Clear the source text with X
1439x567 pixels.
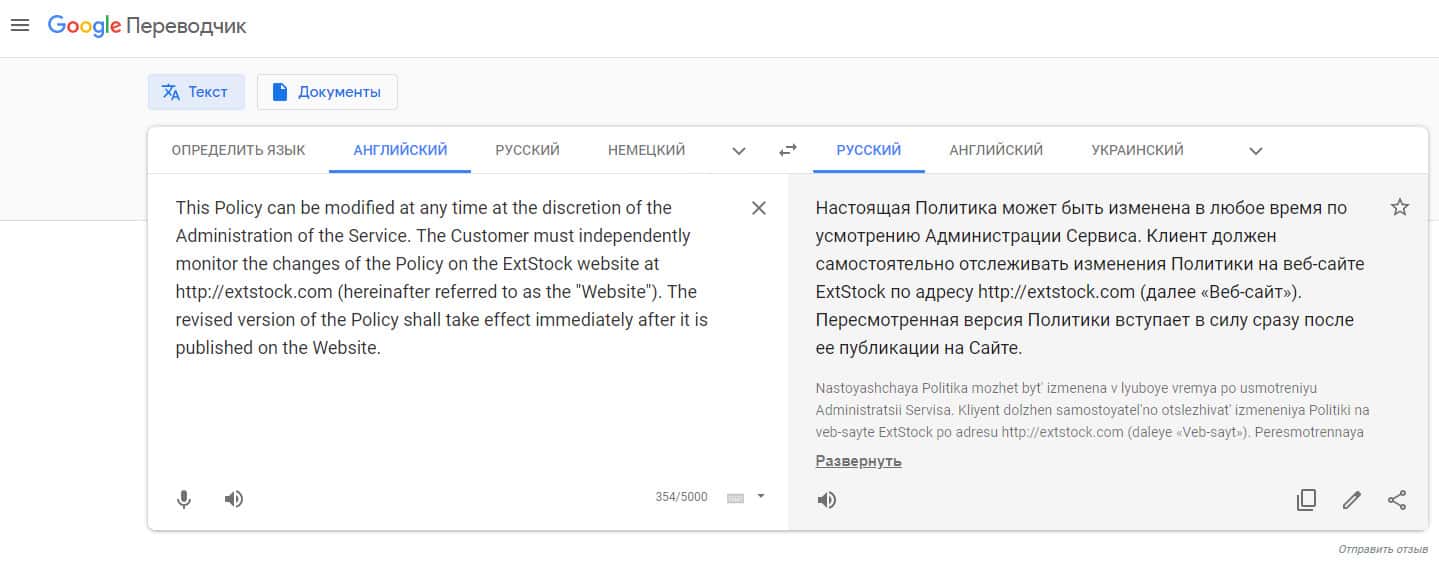tap(759, 208)
